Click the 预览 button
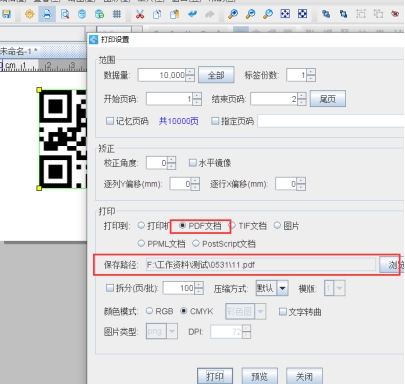Screen dimensions: 405x384 259,377
